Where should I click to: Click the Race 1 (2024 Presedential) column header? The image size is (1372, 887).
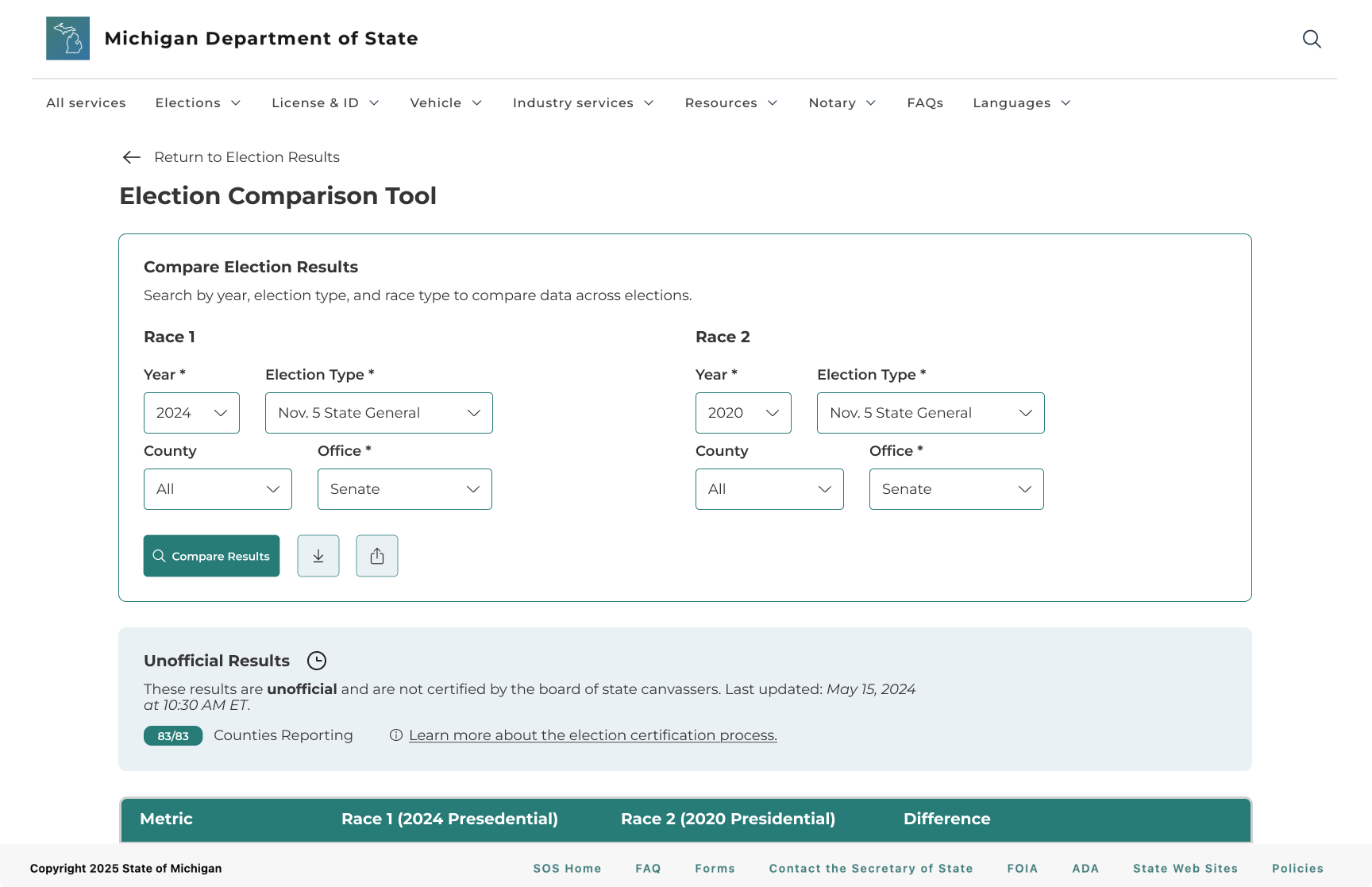pyautogui.click(x=449, y=819)
